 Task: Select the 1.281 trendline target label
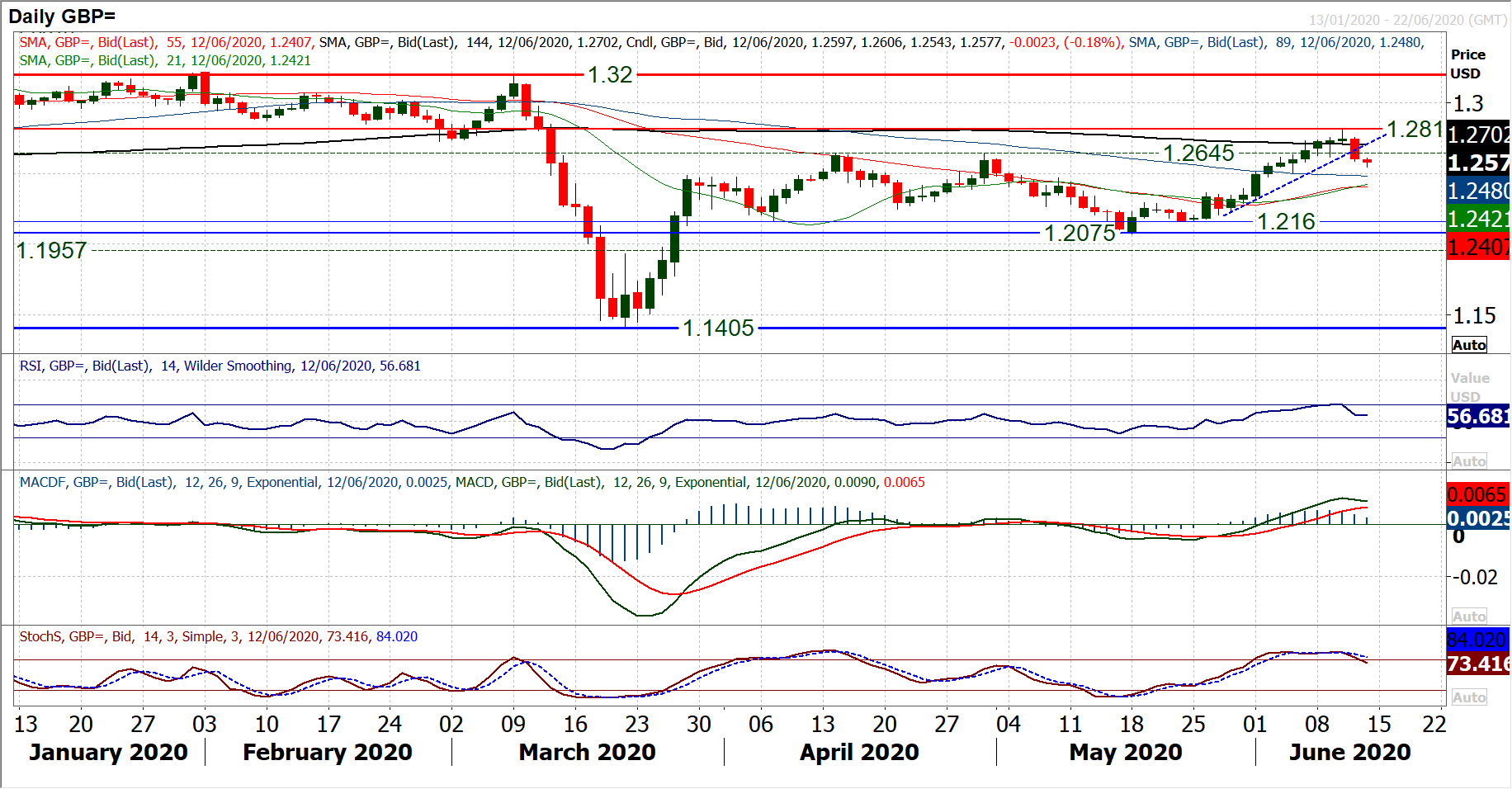click(x=1415, y=130)
